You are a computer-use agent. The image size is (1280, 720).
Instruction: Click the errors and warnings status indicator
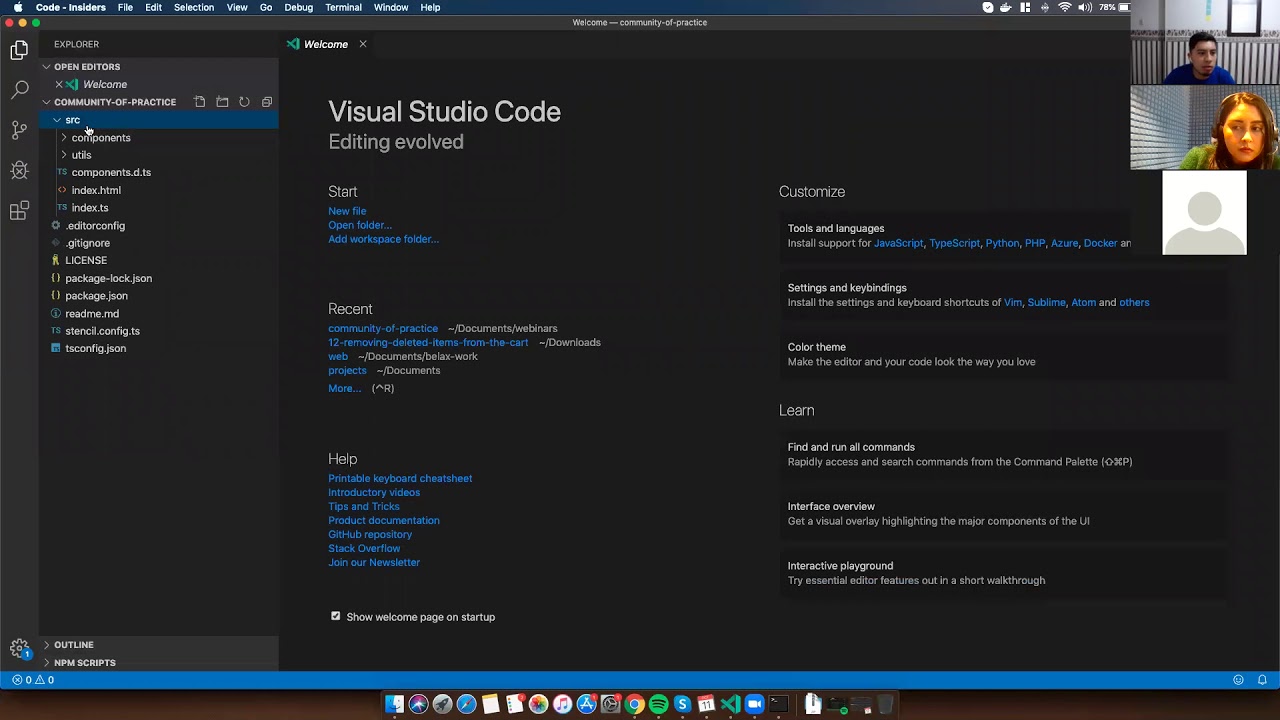pos(33,680)
